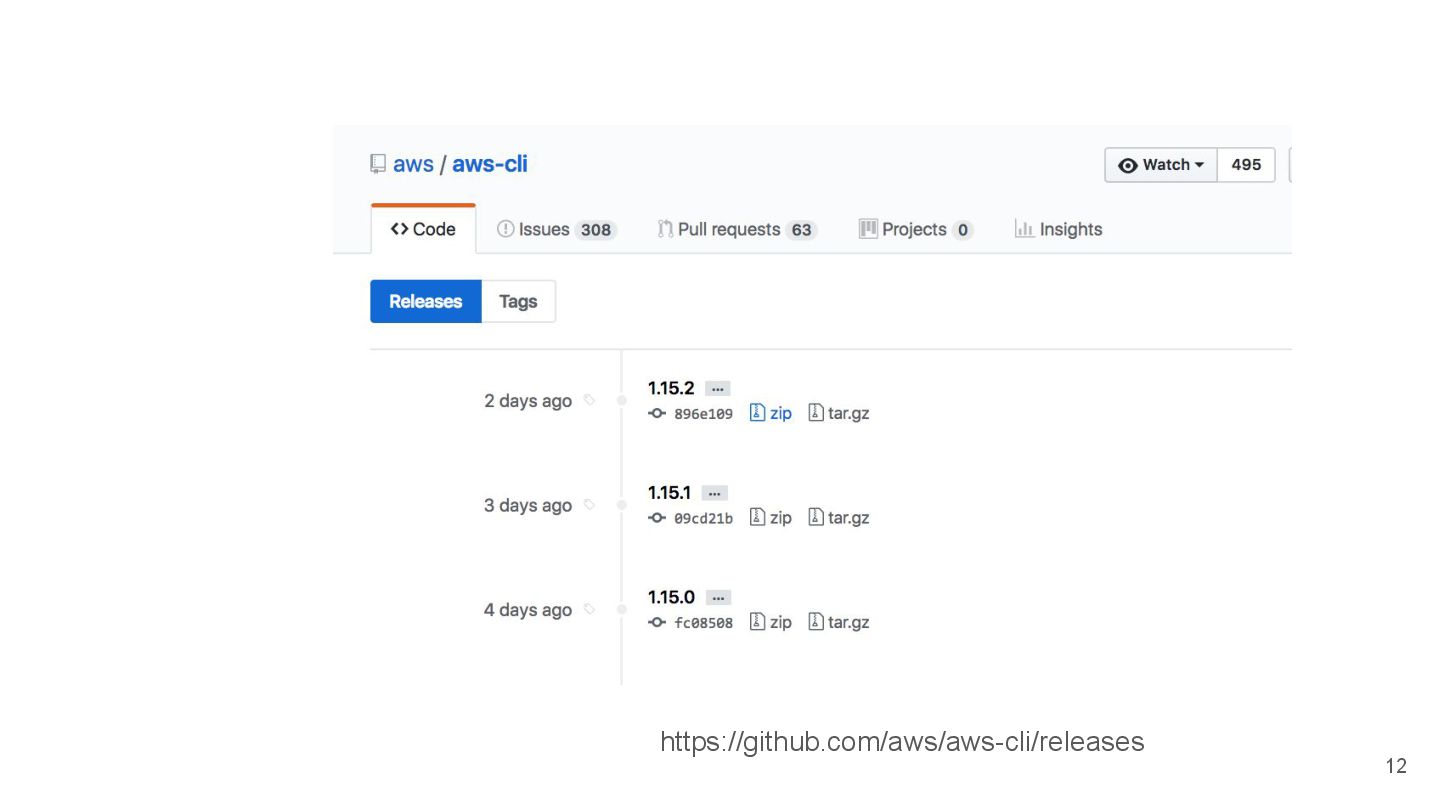Viewport: 1440px width, 810px height.
Task: Select the Releases button
Action: point(426,301)
